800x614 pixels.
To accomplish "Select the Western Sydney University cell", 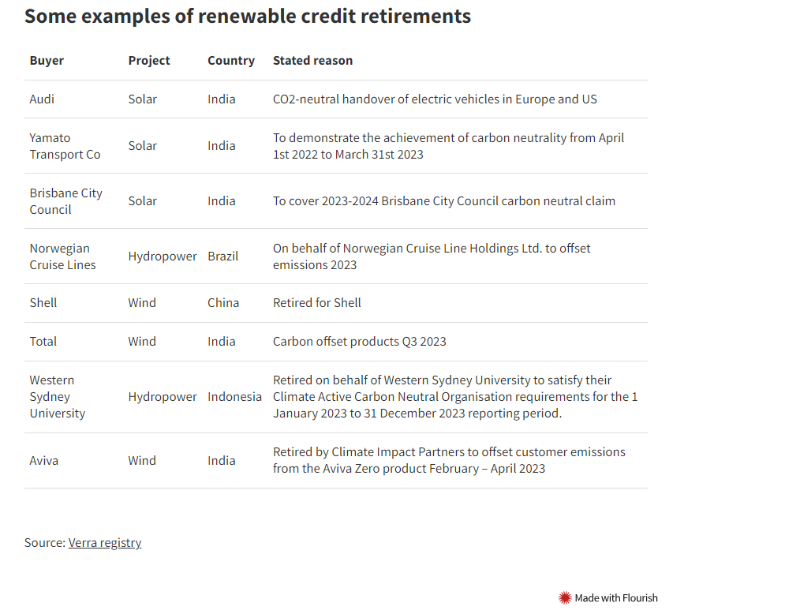I will (x=57, y=397).
